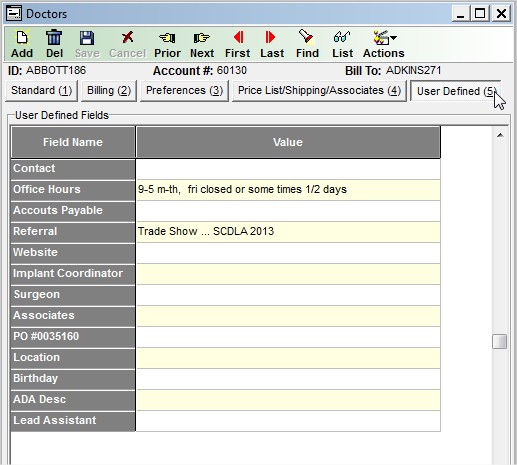Click the Website value field
The height and width of the screenshot is (465, 517).
click(x=288, y=253)
